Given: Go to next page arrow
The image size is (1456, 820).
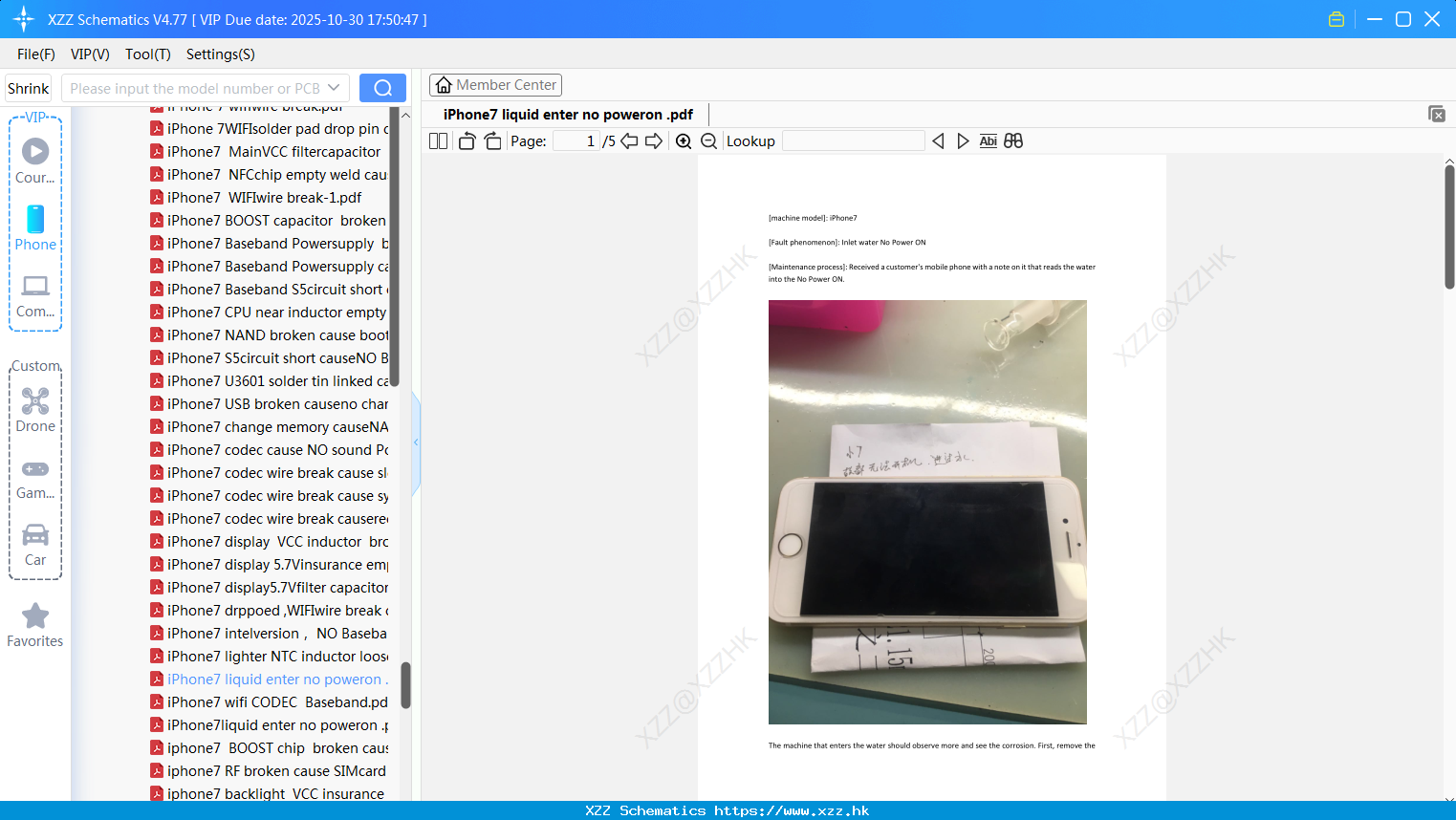Looking at the screenshot, I should (654, 141).
